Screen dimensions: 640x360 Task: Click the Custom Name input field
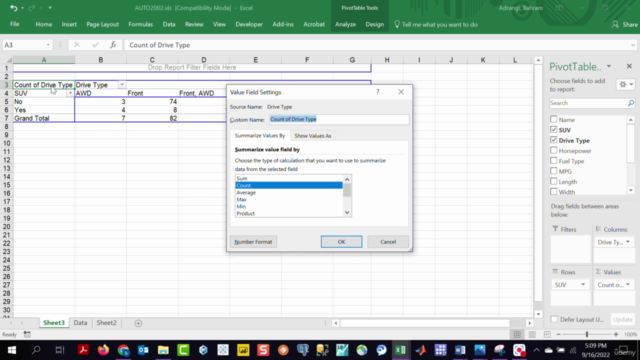pos(339,119)
